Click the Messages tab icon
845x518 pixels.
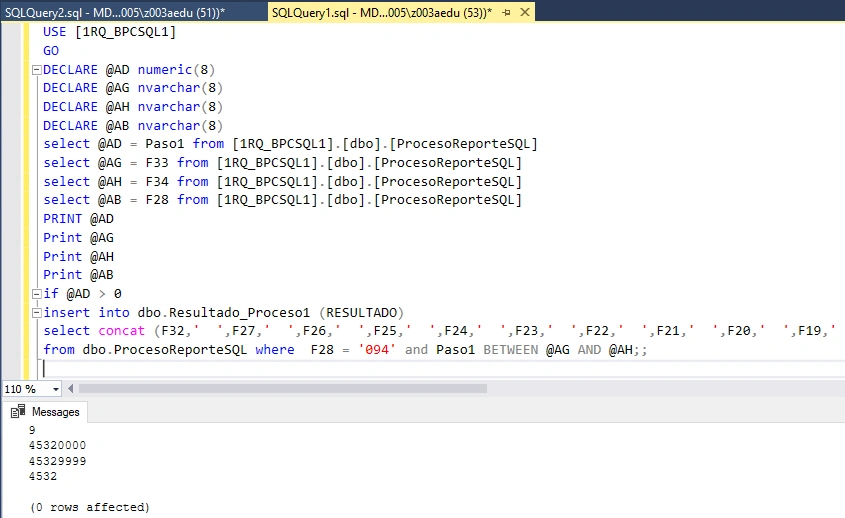coord(18,412)
